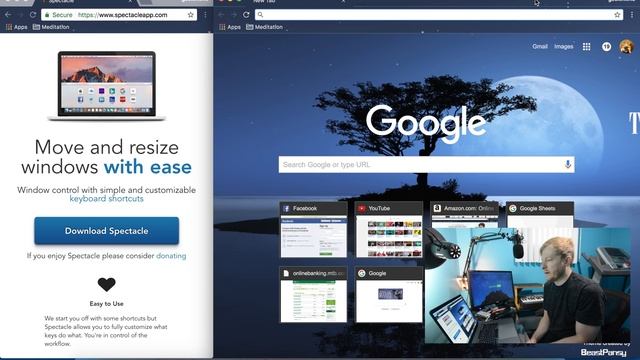Open the Google apps grid

point(587,47)
